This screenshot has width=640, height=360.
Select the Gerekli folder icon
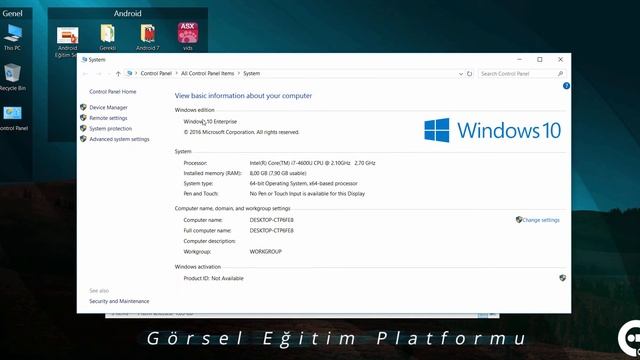(x=107, y=37)
